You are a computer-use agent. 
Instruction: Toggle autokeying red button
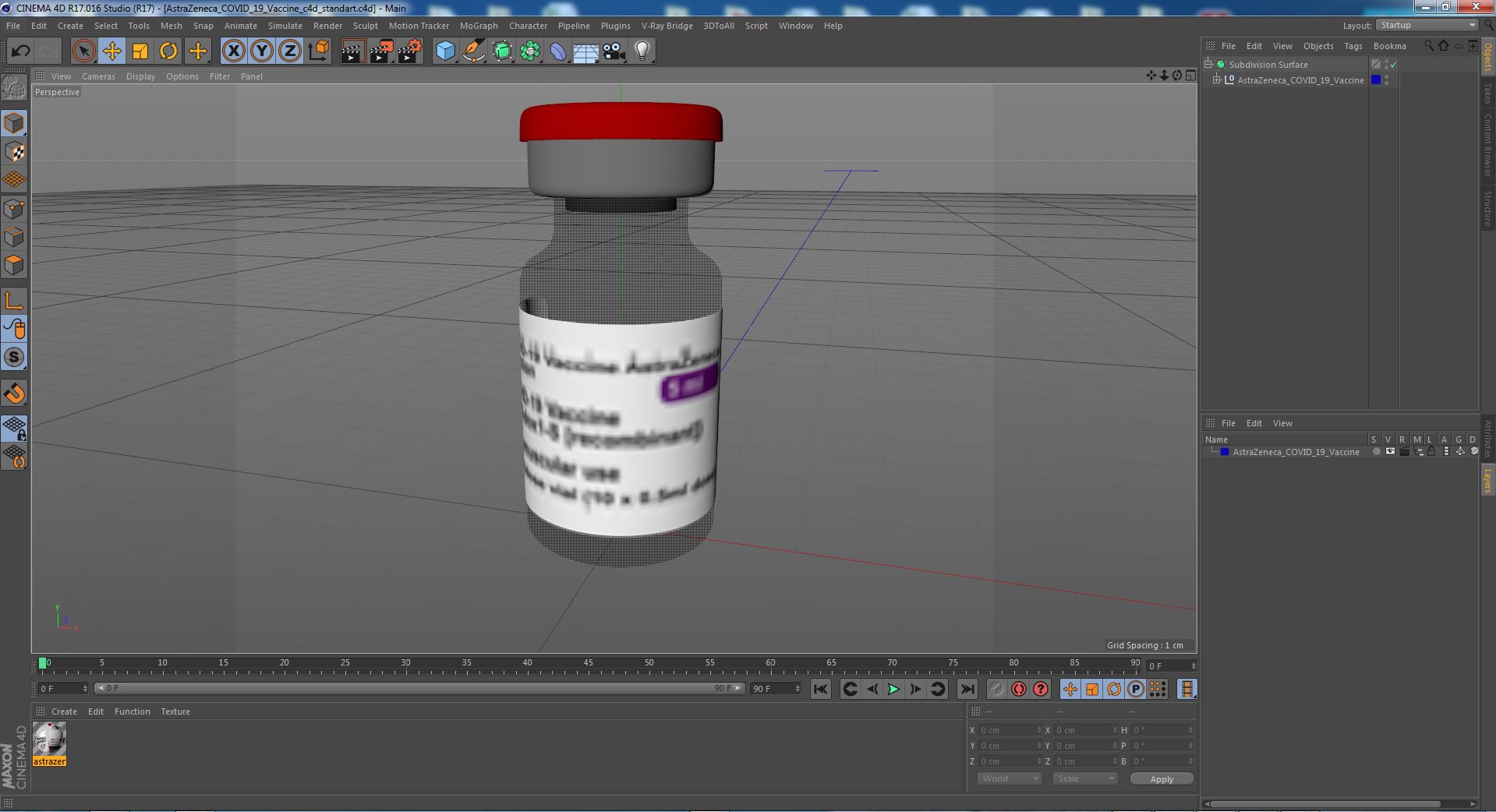[1019, 689]
